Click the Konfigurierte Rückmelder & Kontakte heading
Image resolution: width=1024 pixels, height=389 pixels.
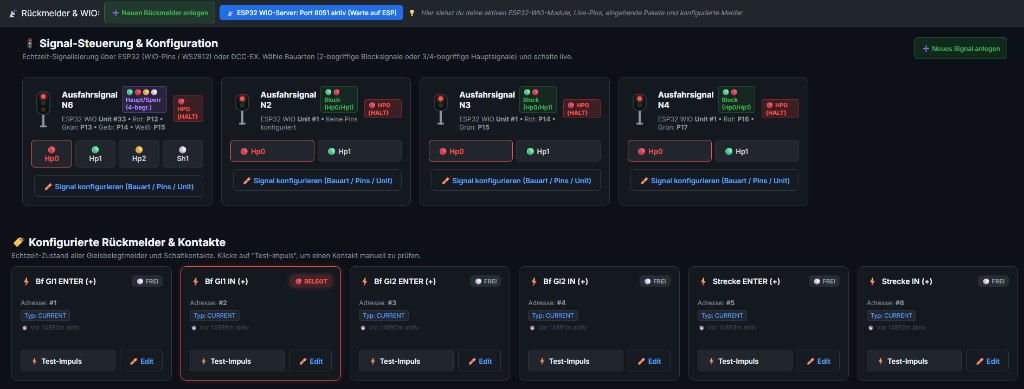click(x=127, y=242)
